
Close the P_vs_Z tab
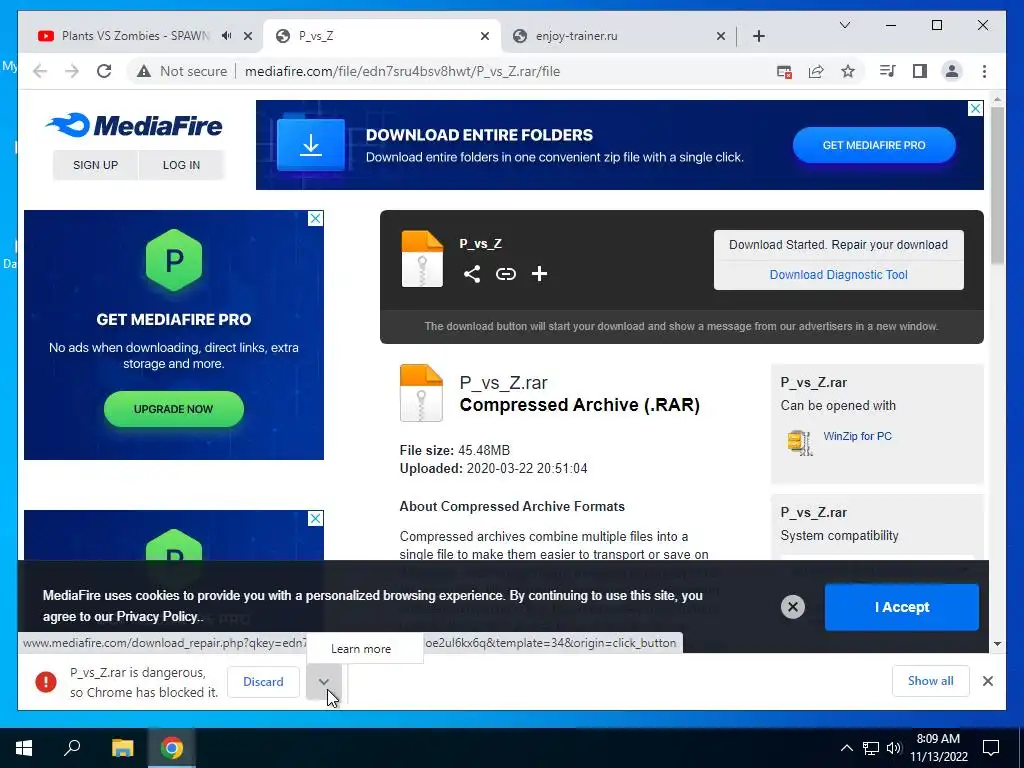click(x=485, y=36)
